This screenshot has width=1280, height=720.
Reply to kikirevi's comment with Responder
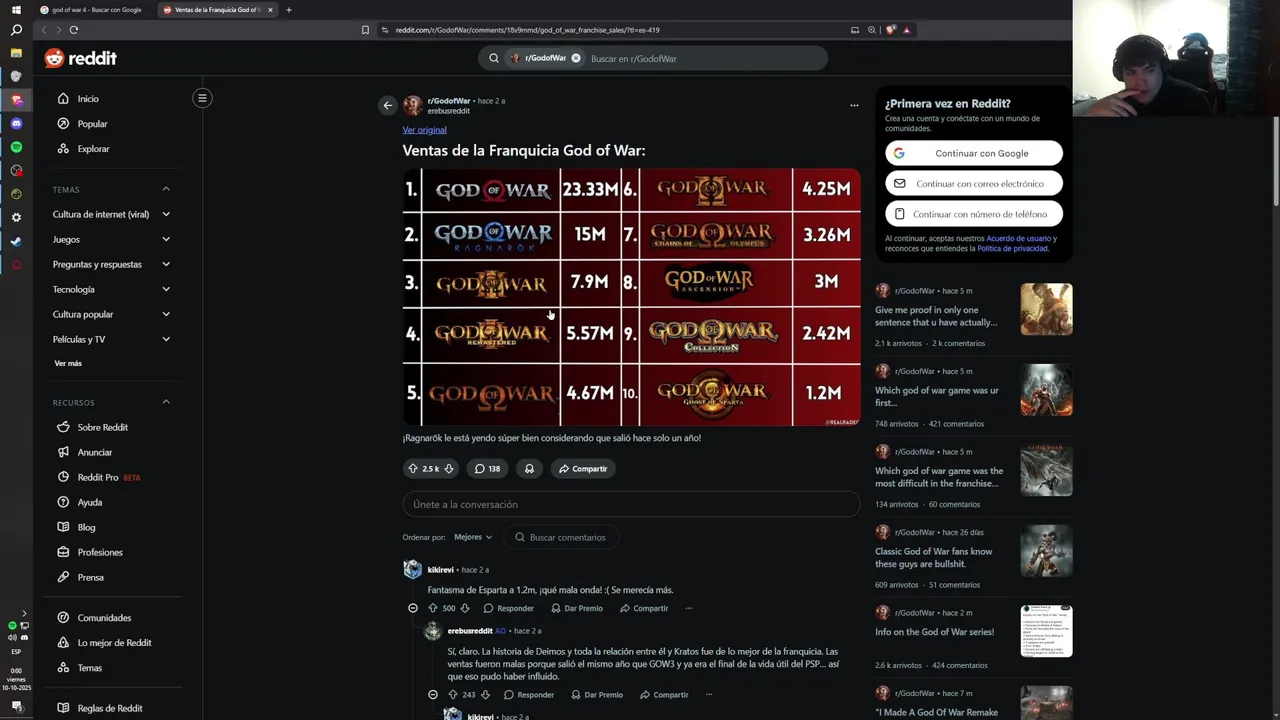pos(508,608)
